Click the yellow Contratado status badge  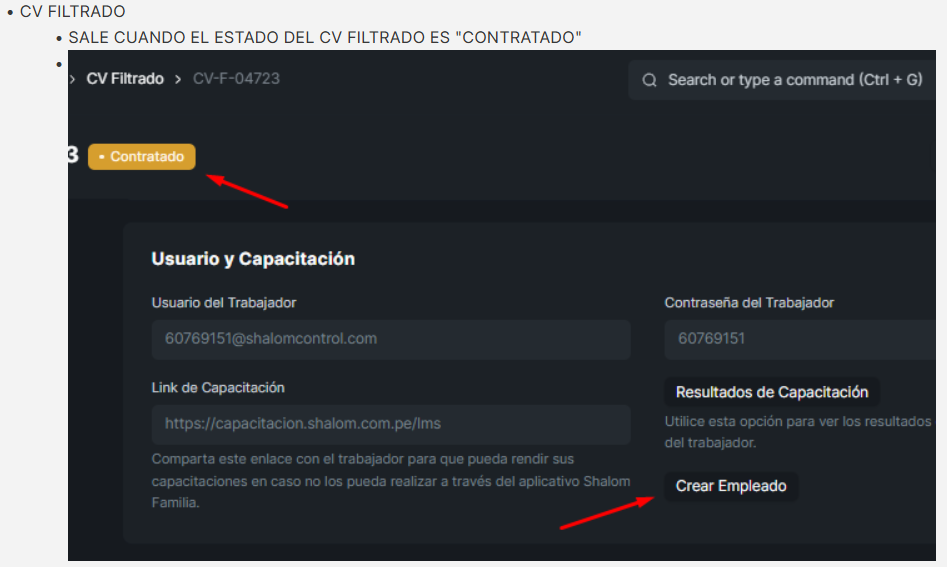click(x=142, y=157)
